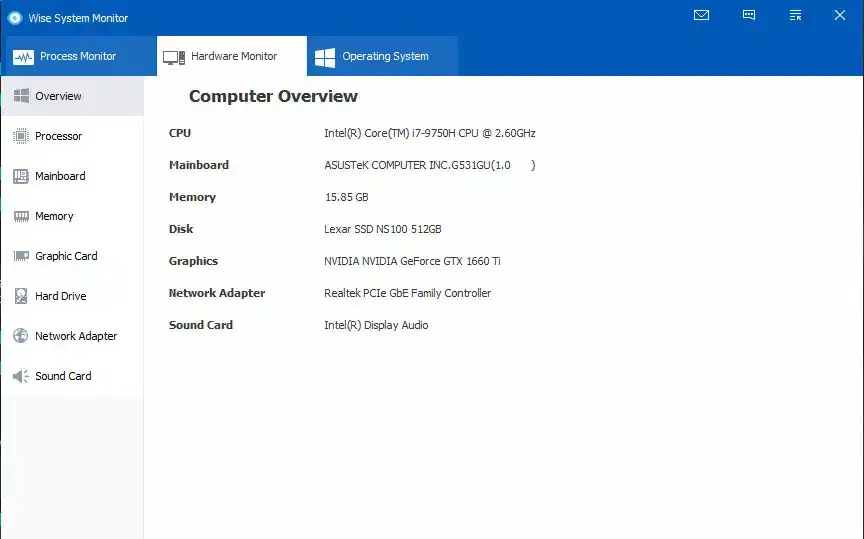Click the Mainboard label in overview list
The image size is (864, 539).
pyautogui.click(x=198, y=165)
